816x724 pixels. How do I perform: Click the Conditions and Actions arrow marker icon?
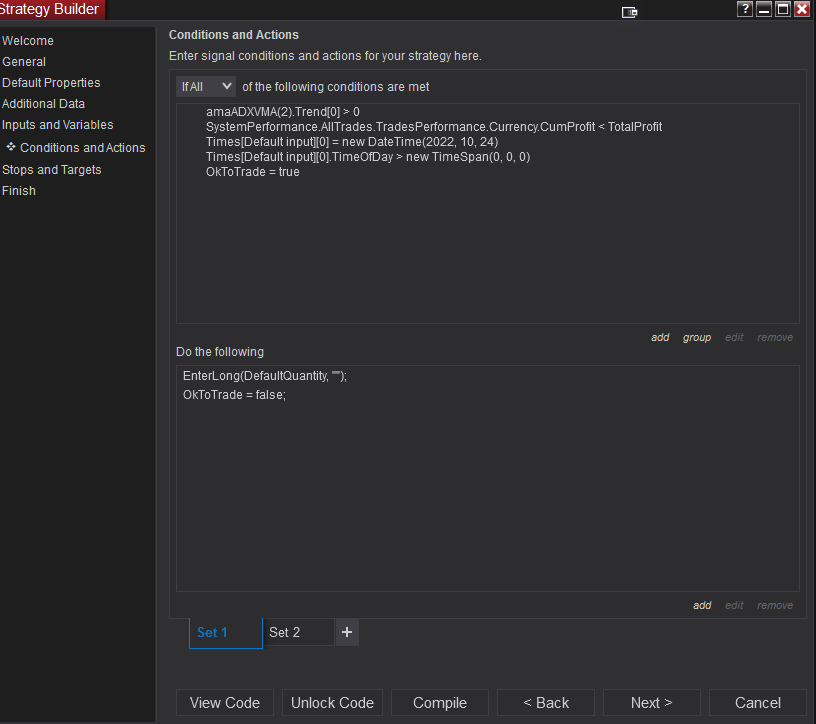(x=11, y=147)
